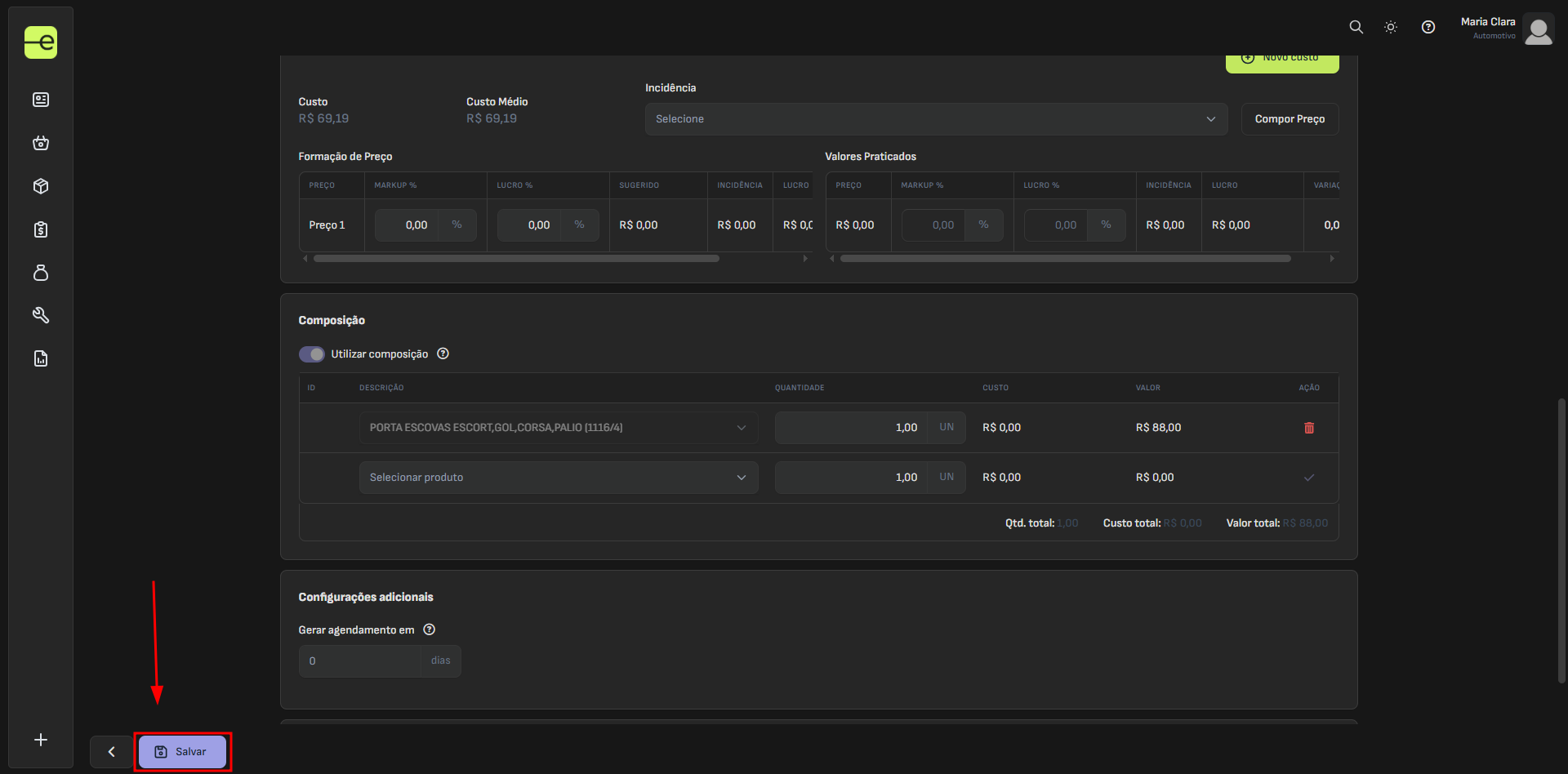Open PORTA ESCOVAS product dropdown

coord(558,428)
